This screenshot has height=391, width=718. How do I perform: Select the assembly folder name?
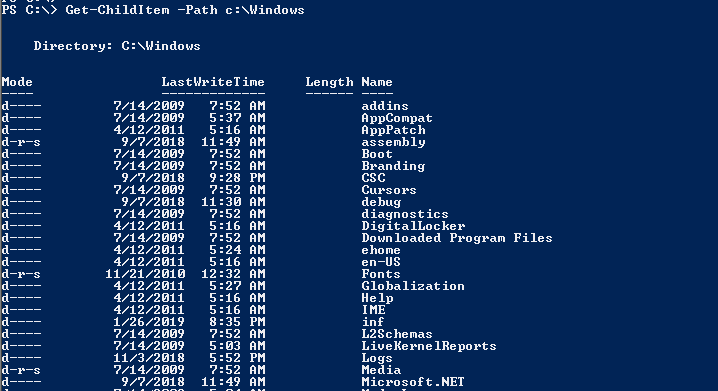click(393, 142)
